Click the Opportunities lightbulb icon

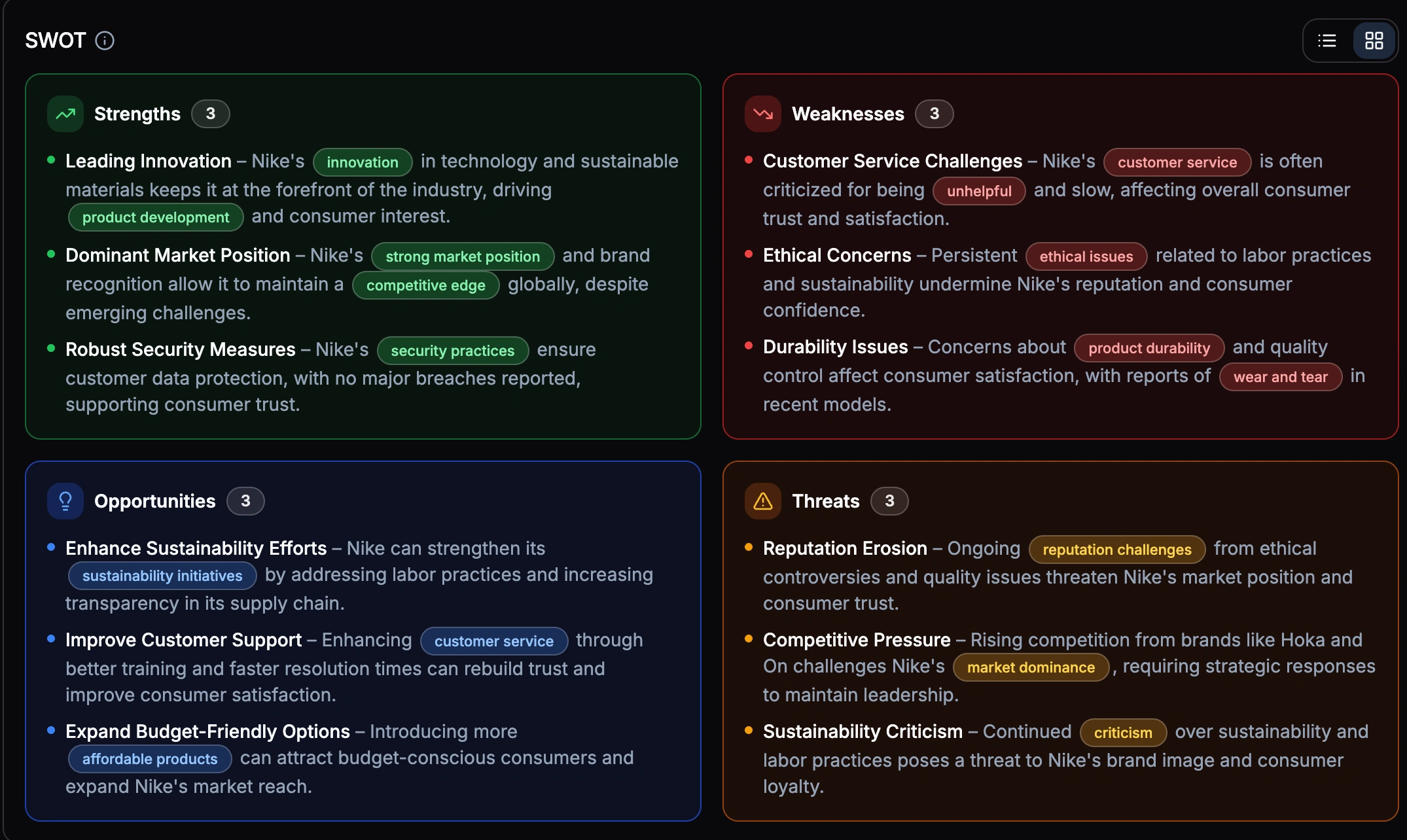tap(65, 501)
